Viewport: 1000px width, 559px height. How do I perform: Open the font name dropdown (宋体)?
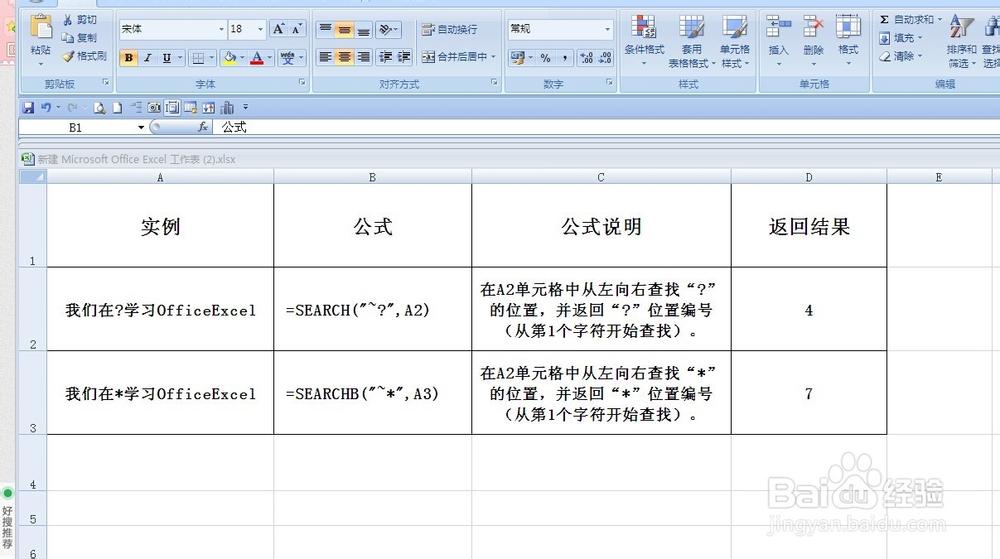point(221,29)
